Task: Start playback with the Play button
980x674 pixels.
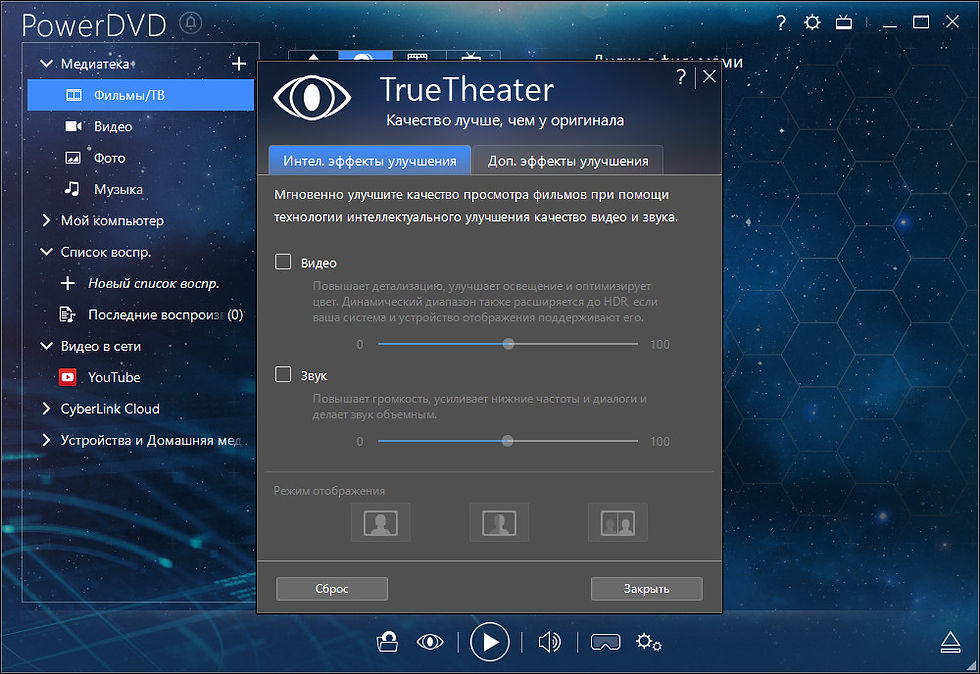Action: (x=489, y=641)
